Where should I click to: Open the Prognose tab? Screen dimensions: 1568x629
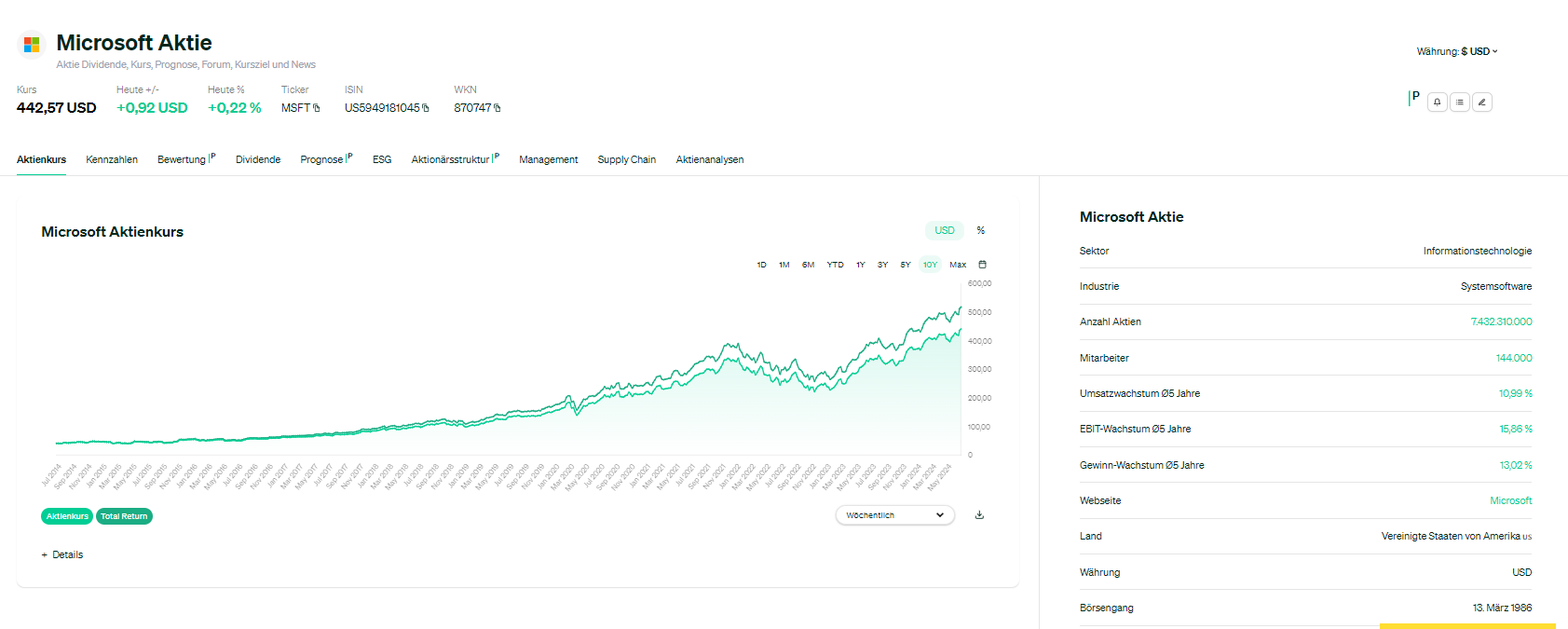coord(326,159)
